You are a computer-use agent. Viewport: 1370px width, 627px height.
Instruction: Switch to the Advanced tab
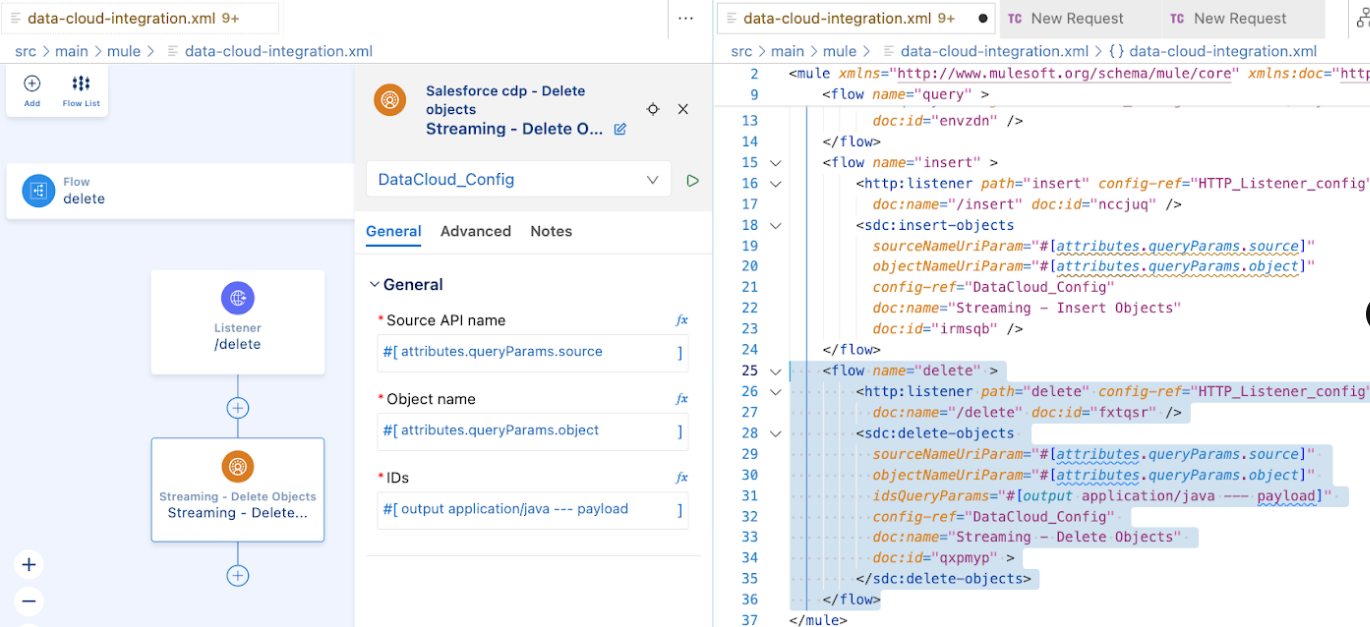coord(475,231)
